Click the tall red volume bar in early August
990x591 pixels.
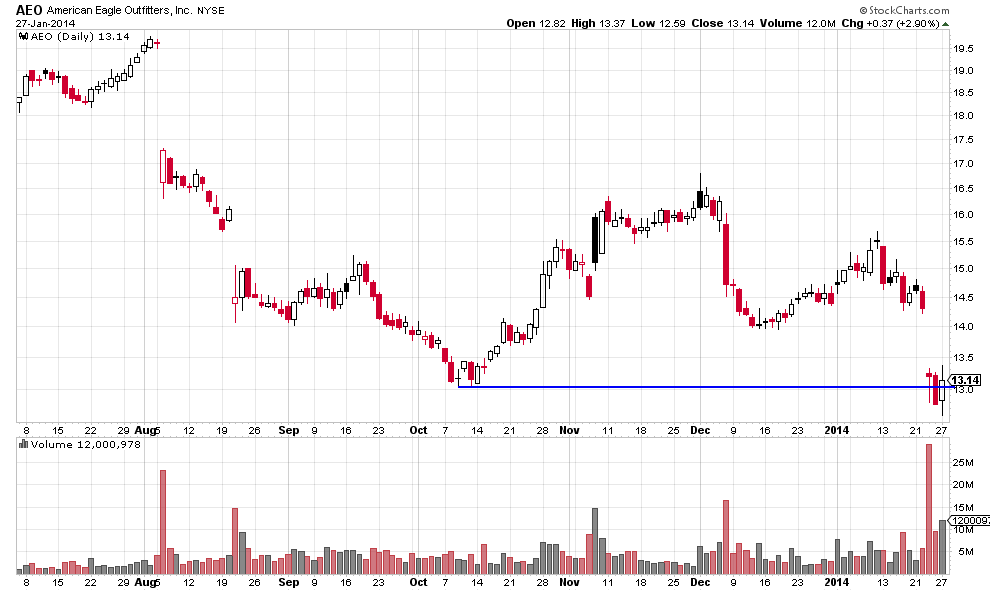163,522
